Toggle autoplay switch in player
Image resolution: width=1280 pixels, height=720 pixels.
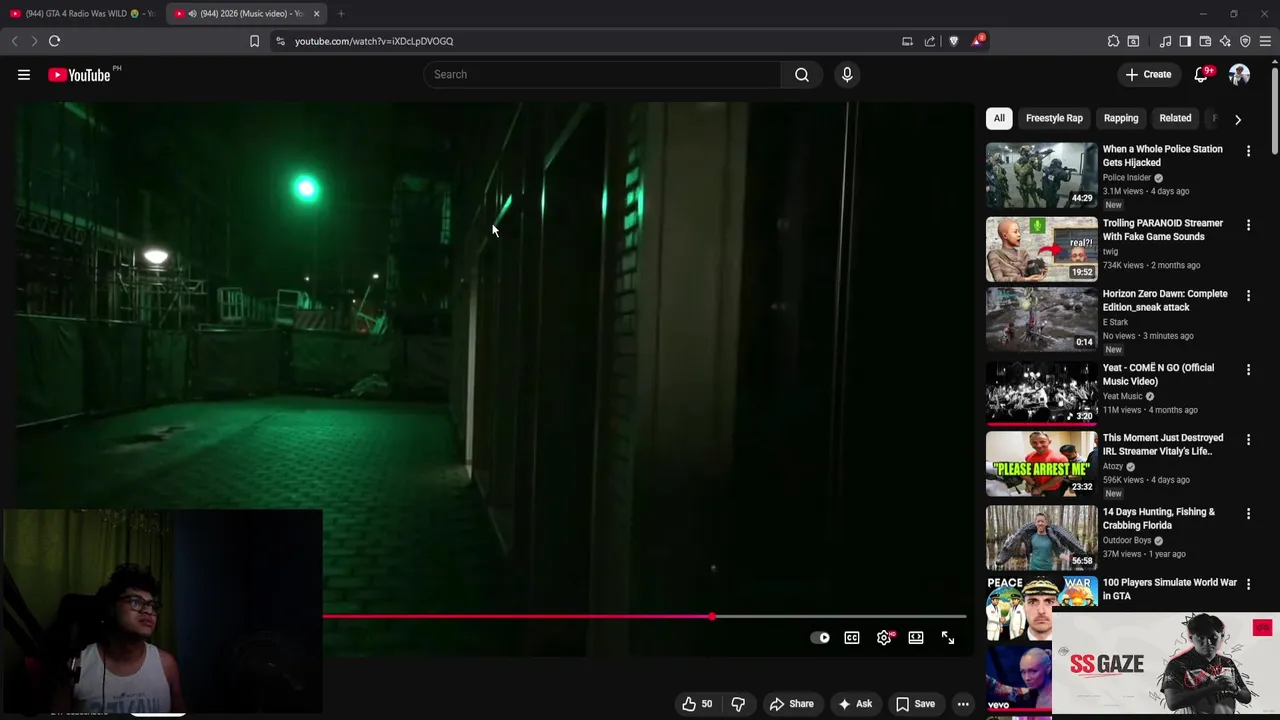(x=820, y=638)
